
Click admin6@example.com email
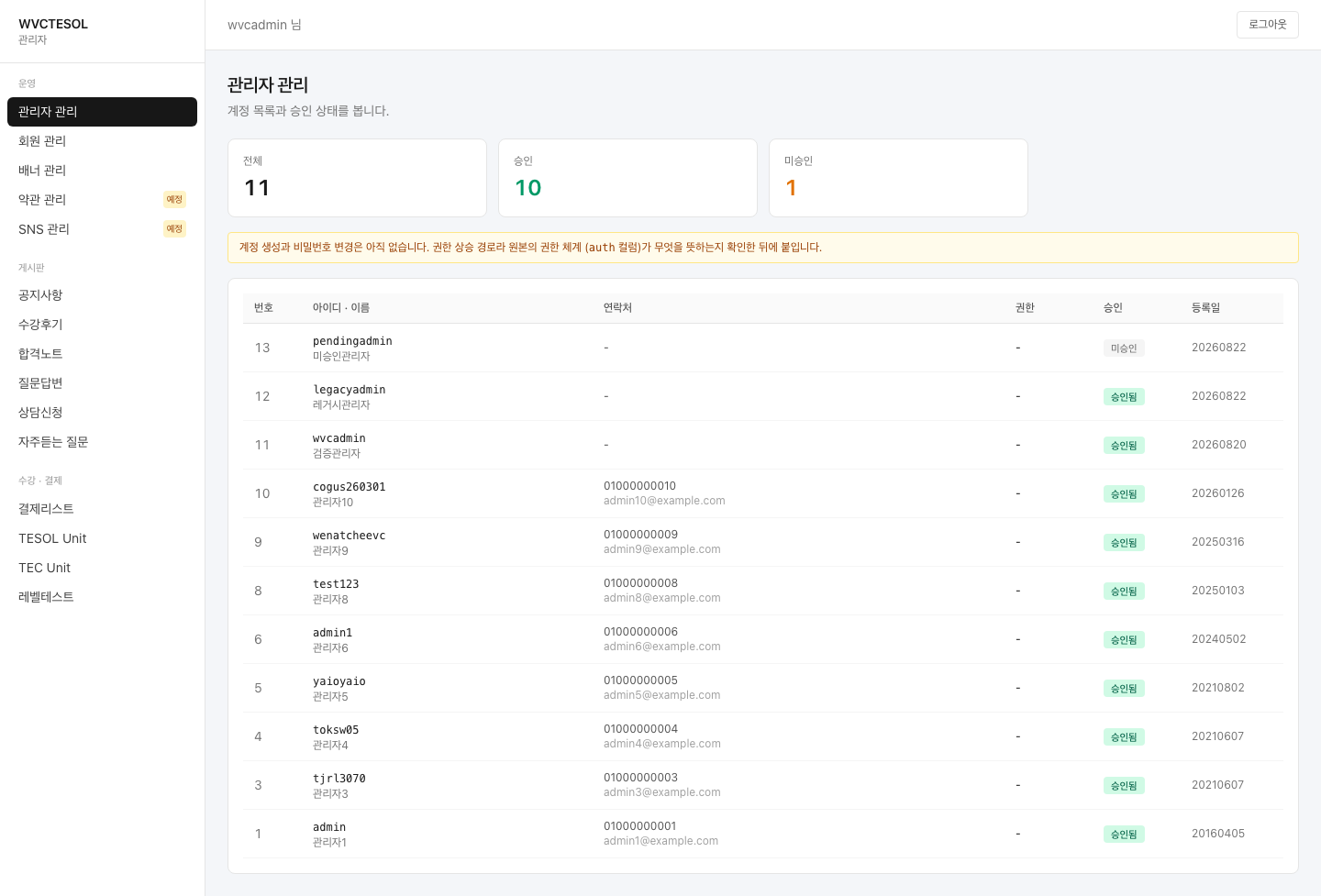point(662,647)
